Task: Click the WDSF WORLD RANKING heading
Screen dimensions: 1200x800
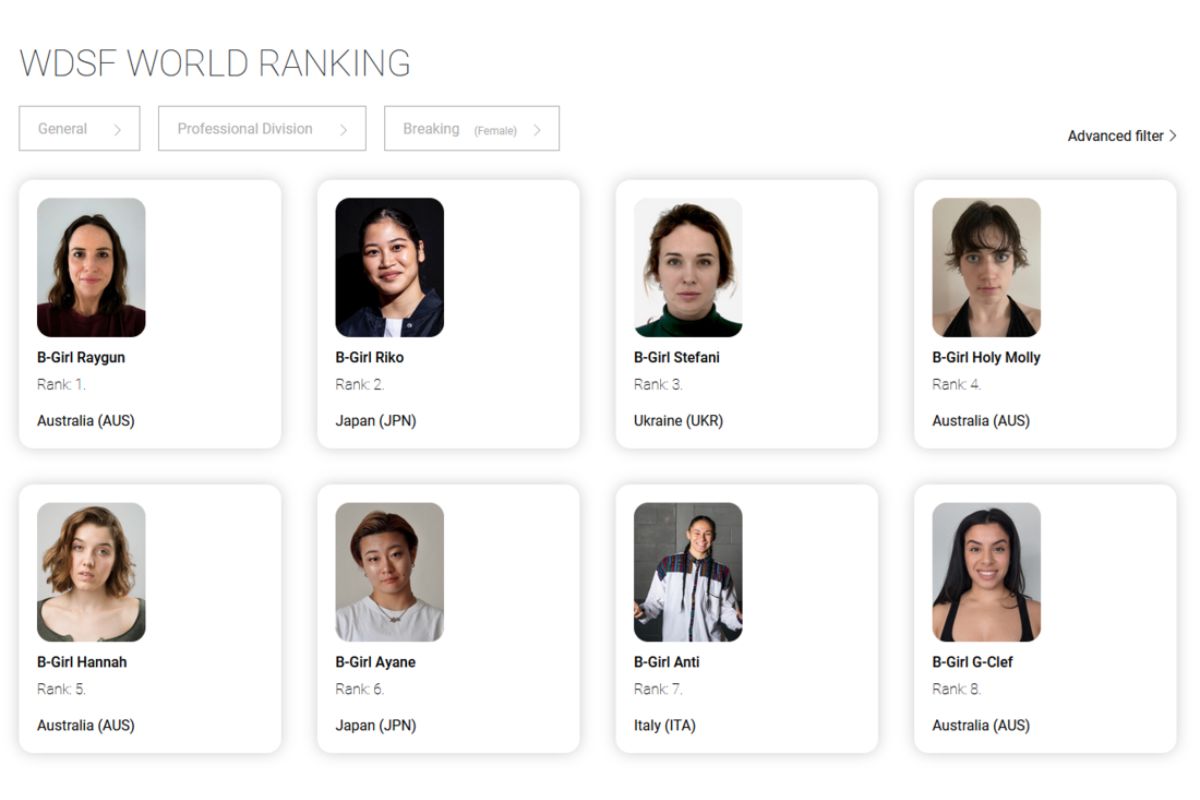Action: [x=215, y=63]
